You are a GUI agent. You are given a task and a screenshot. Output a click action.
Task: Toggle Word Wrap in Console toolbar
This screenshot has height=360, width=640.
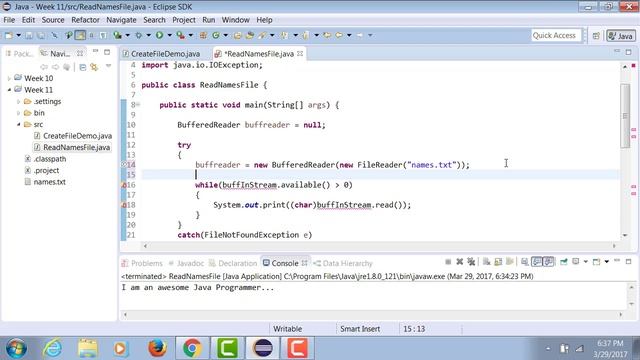[510, 262]
